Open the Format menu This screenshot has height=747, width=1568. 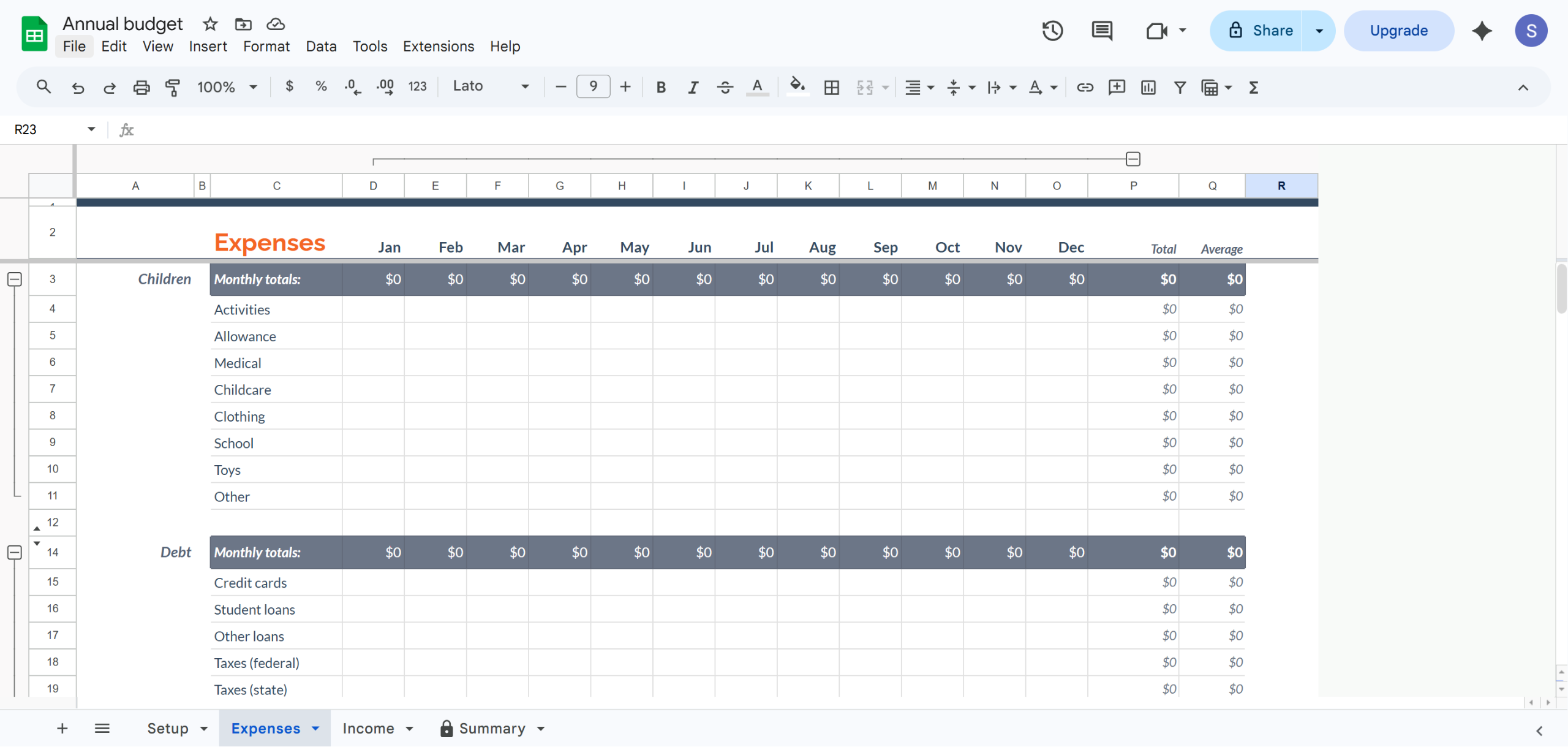coord(266,47)
